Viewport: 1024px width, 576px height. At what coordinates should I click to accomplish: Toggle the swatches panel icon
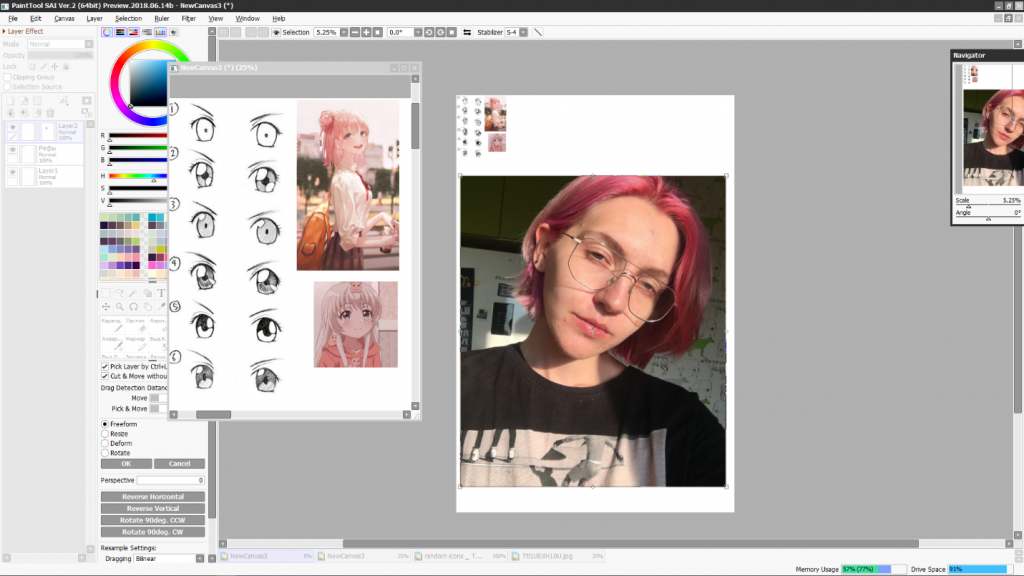coord(160,32)
